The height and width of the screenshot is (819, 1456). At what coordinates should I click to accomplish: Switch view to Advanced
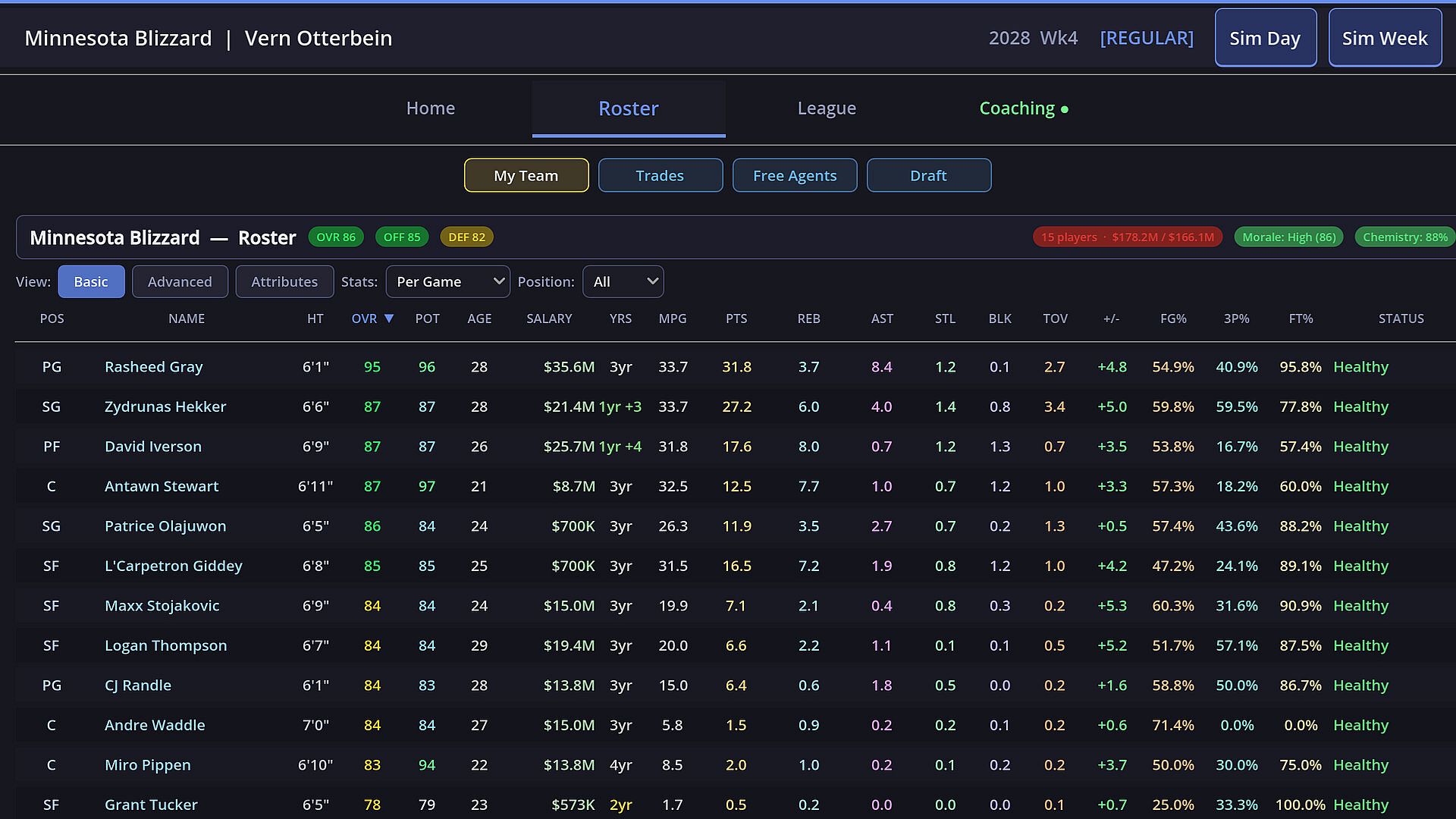180,282
